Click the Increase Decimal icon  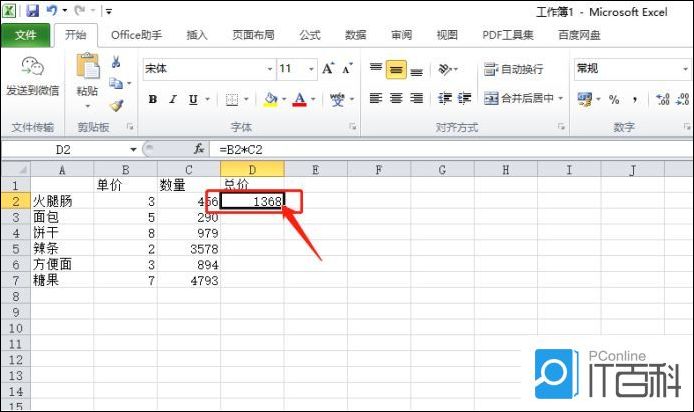pyautogui.click(x=663, y=99)
